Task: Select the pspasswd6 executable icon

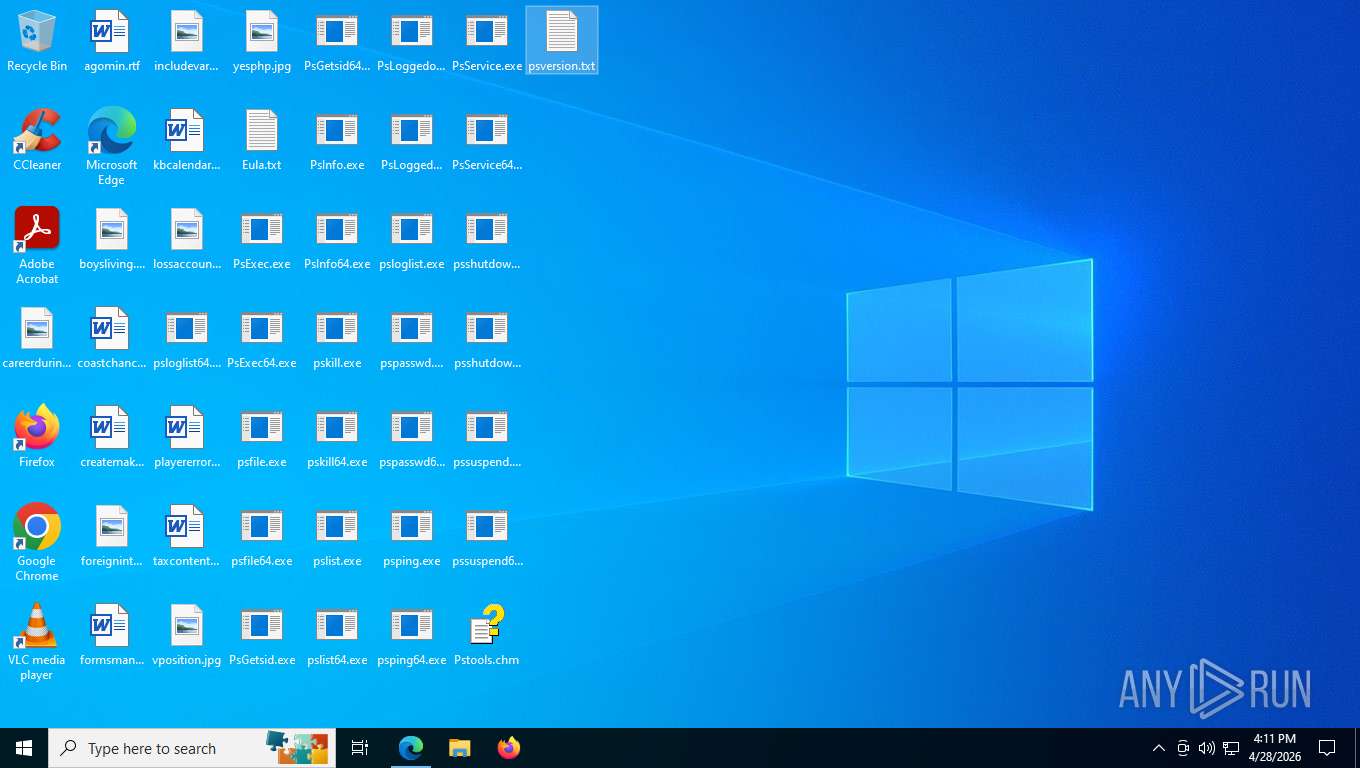Action: click(x=411, y=437)
